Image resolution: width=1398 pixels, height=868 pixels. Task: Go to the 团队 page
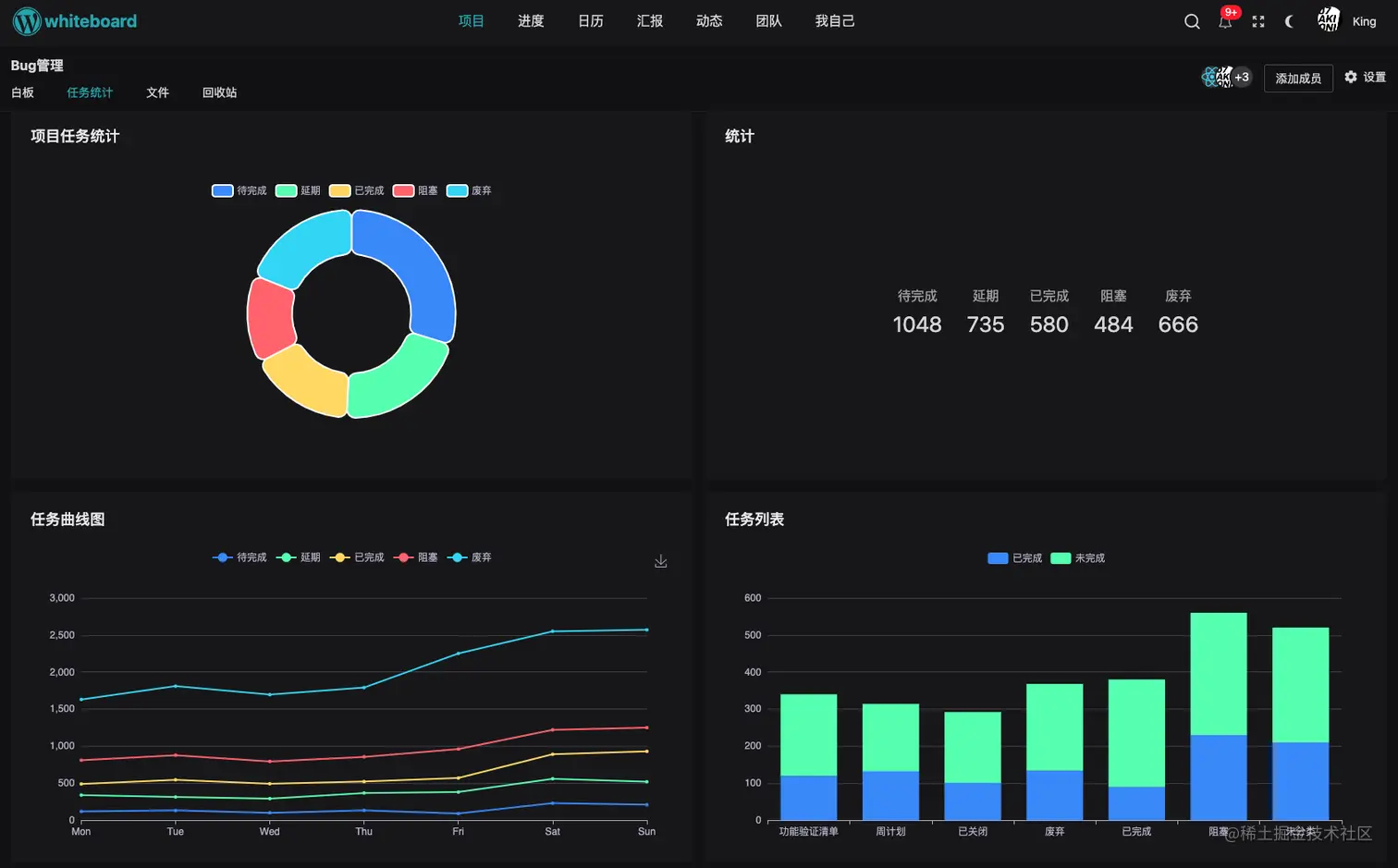pos(768,21)
